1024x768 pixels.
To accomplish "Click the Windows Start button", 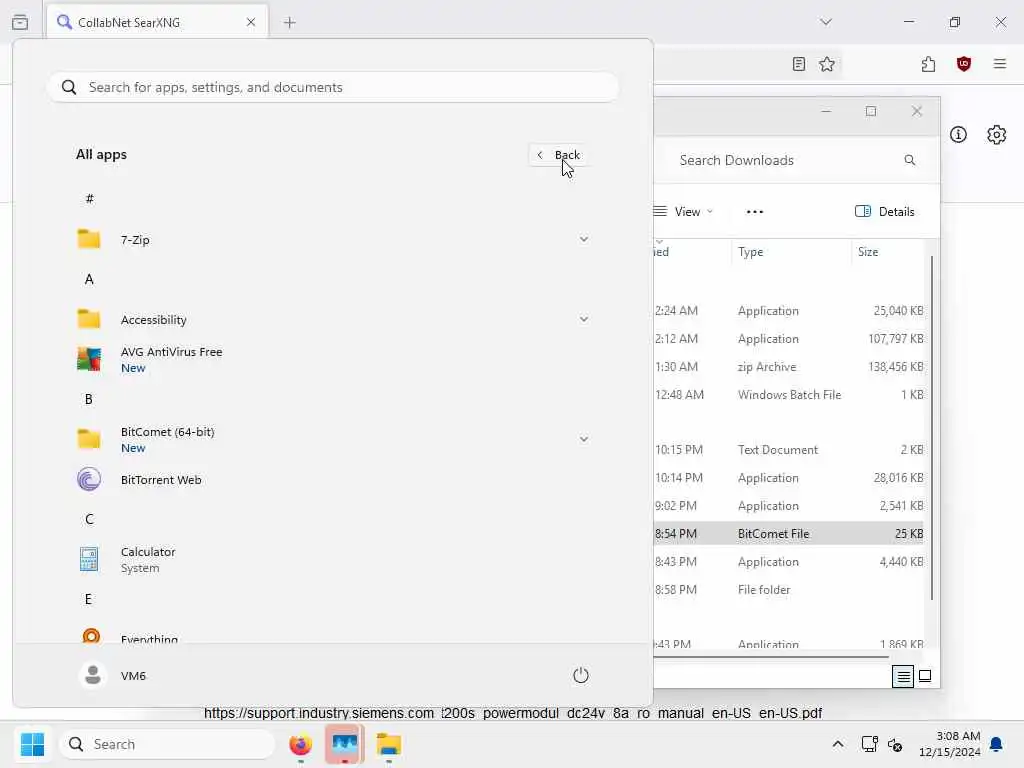I will (32, 744).
